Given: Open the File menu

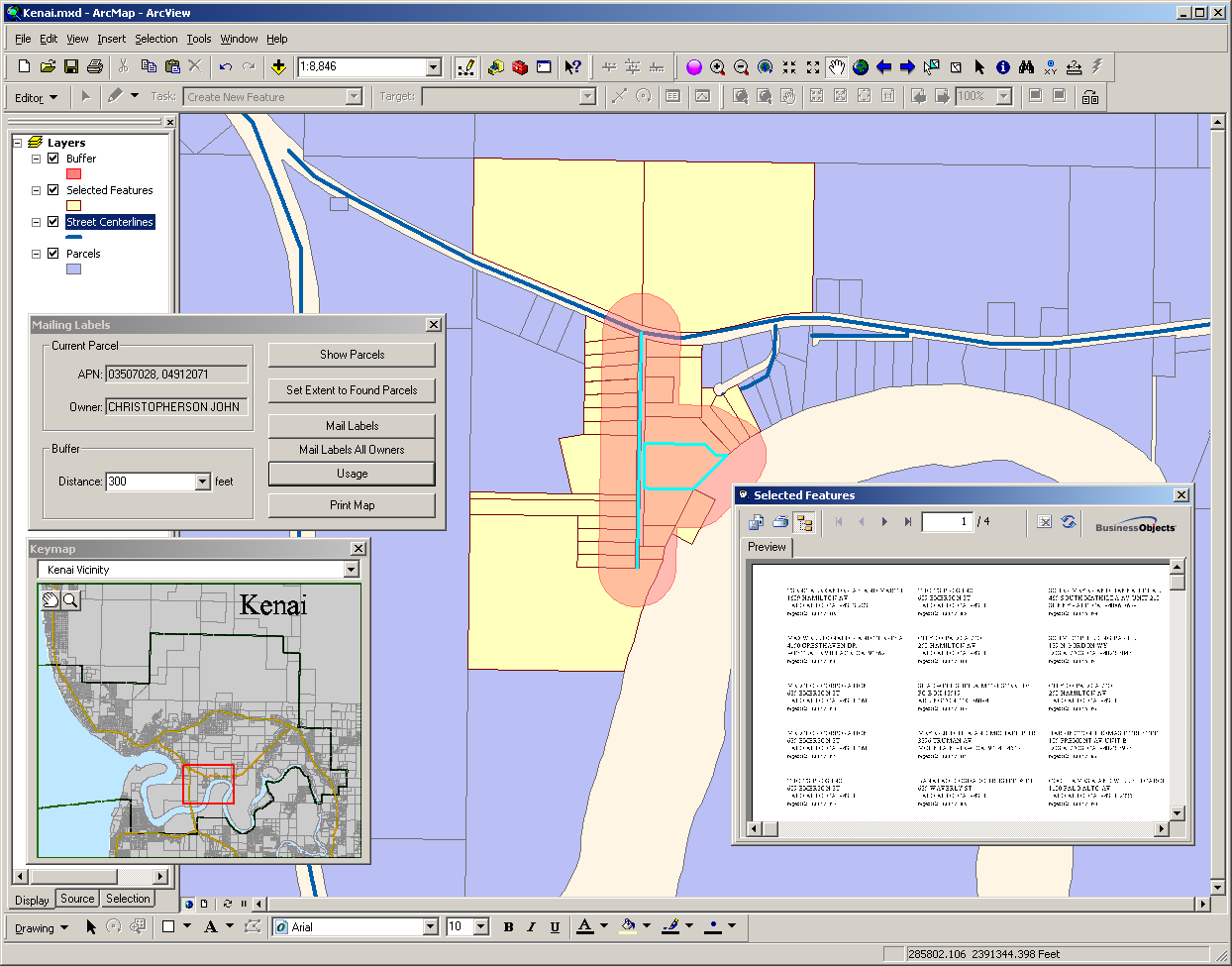Looking at the screenshot, I should click(23, 39).
